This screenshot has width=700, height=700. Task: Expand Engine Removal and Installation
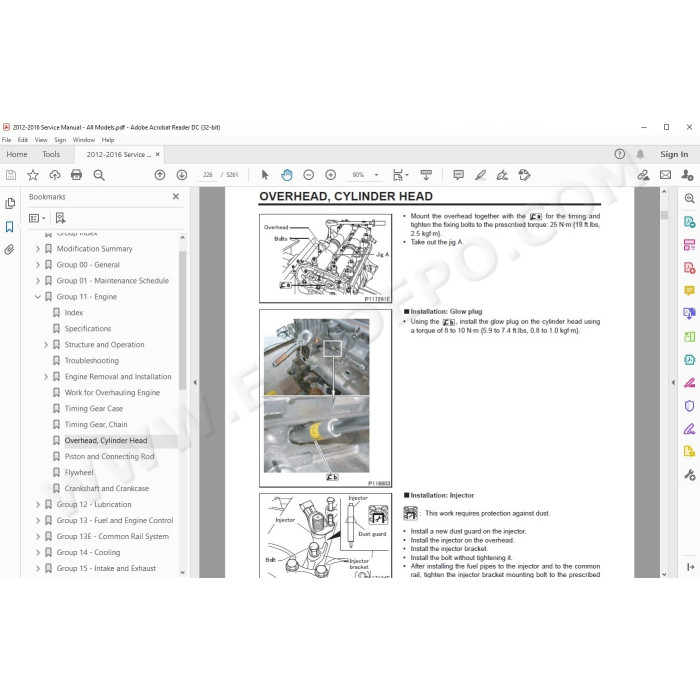click(x=46, y=377)
